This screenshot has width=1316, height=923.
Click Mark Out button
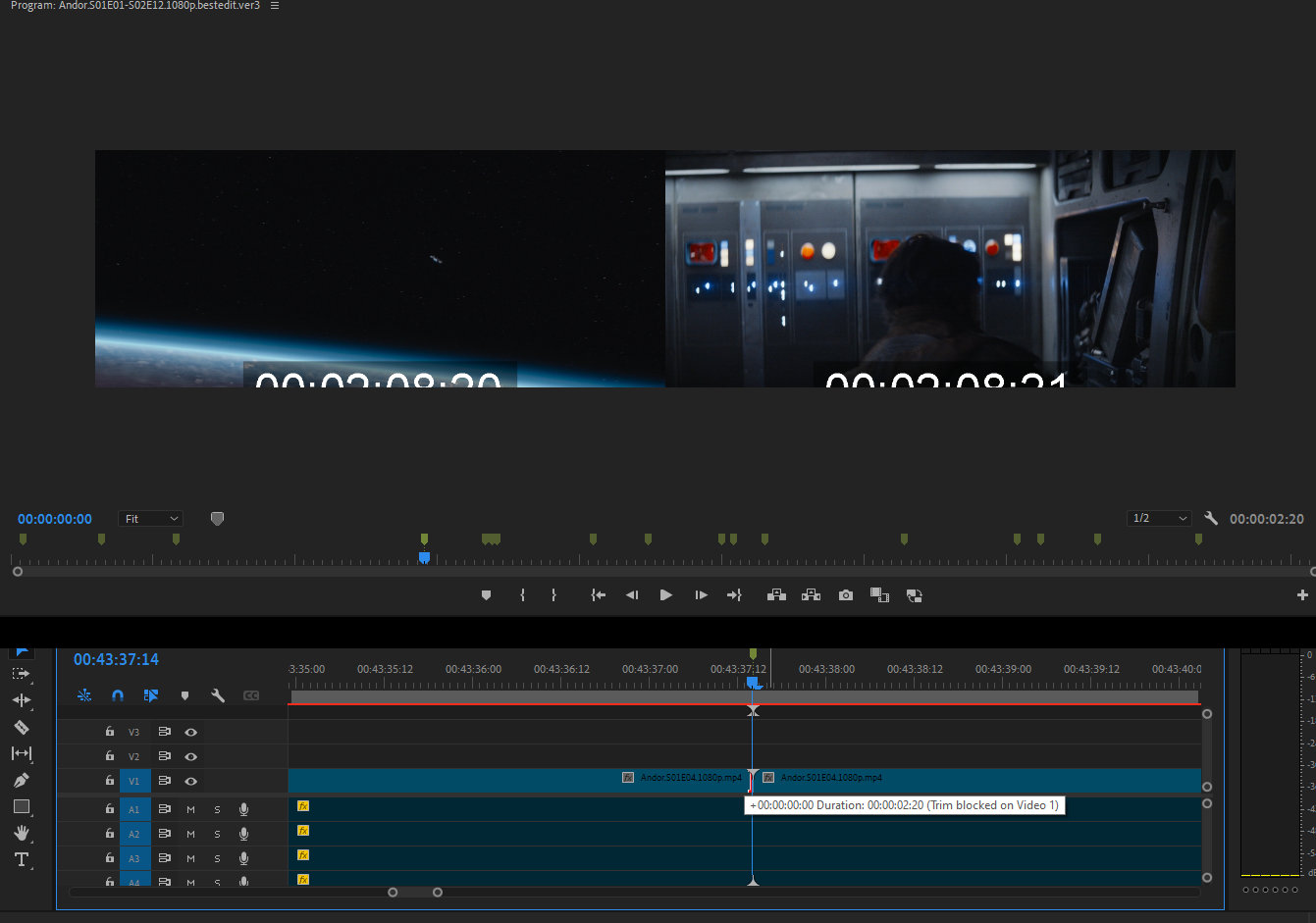coord(553,595)
